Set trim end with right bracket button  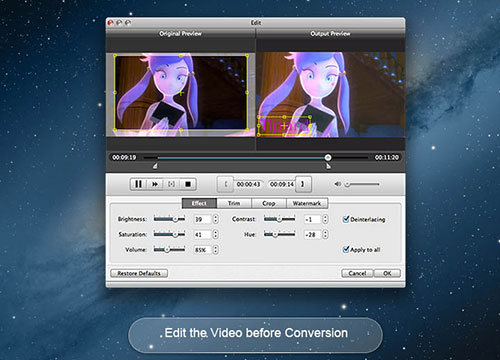click(303, 184)
